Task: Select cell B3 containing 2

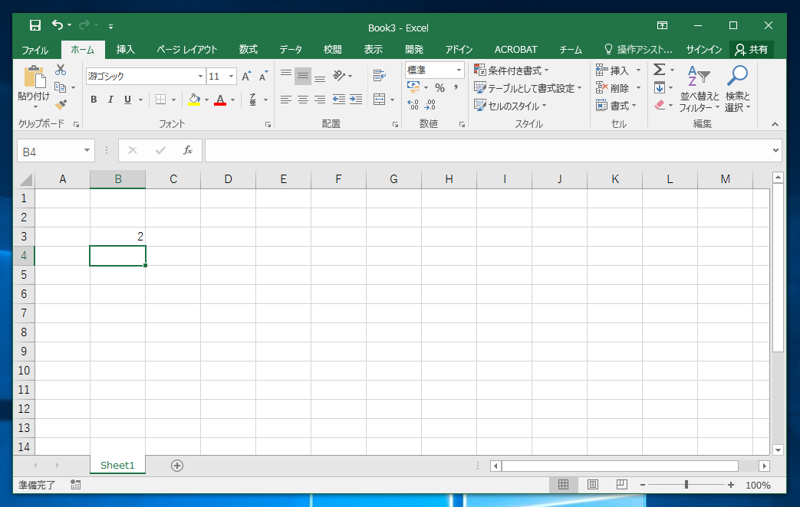Action: [118, 237]
